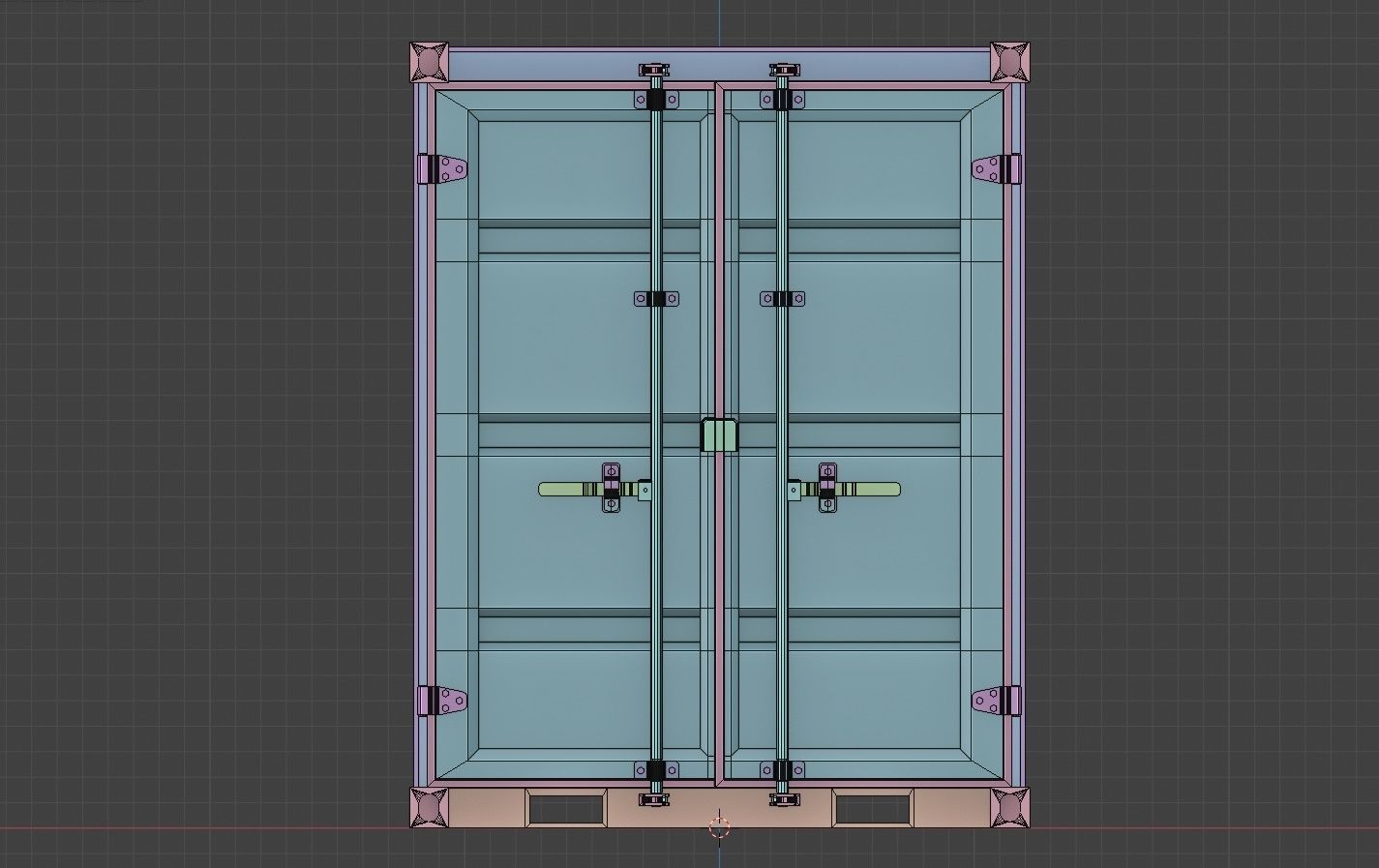Viewport: 1379px width, 868px height.
Task: Click the middle rod bracket on the left door
Action: 656,299
